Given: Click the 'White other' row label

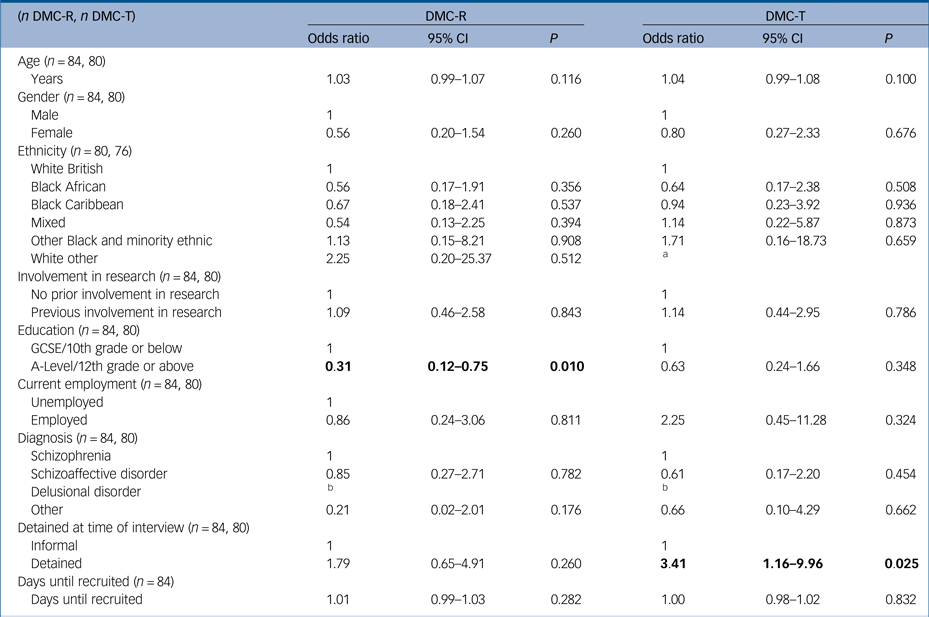Looking at the screenshot, I should [66, 259].
